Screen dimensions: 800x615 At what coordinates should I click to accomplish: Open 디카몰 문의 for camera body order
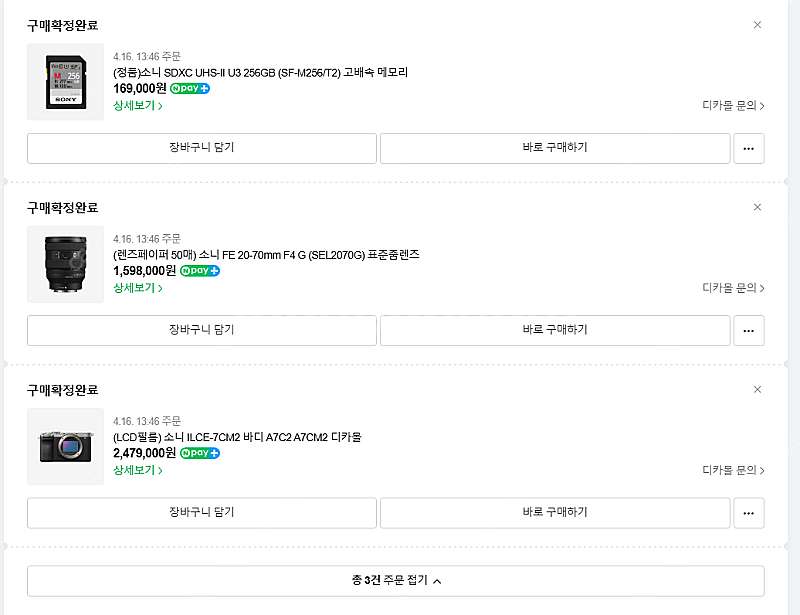pos(733,470)
